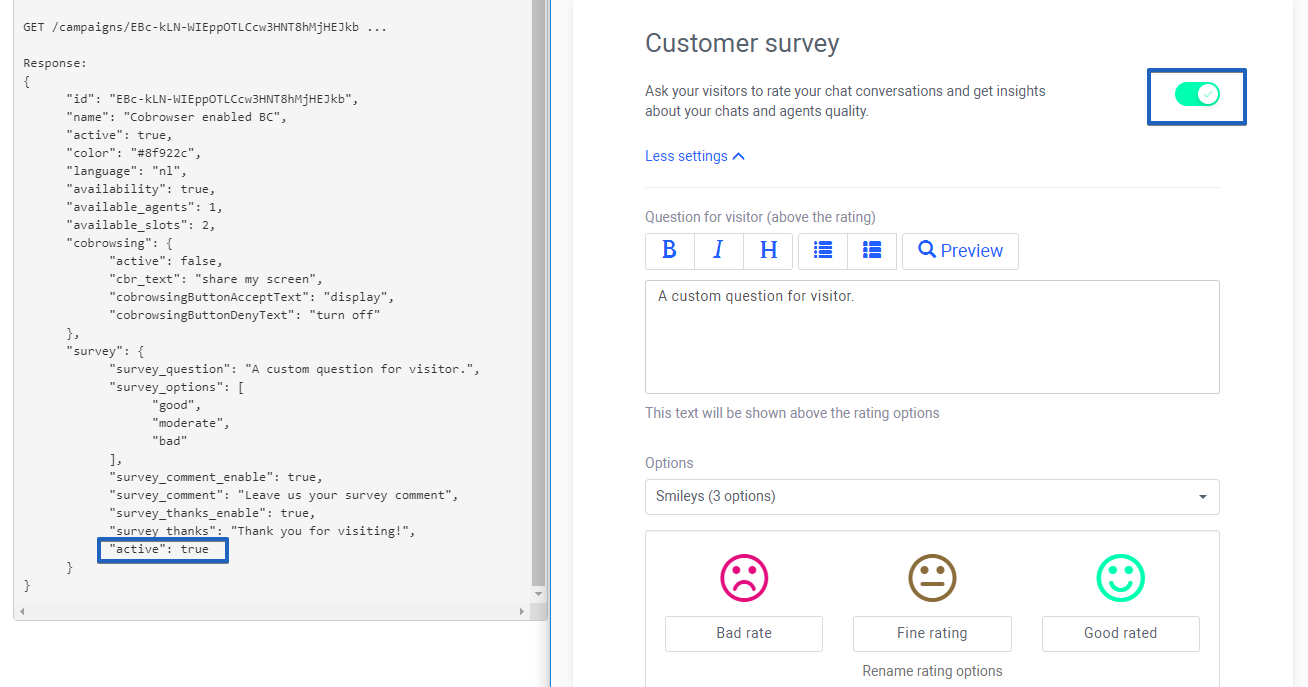
Task: Edit the custom question text area
Action: tap(932, 337)
